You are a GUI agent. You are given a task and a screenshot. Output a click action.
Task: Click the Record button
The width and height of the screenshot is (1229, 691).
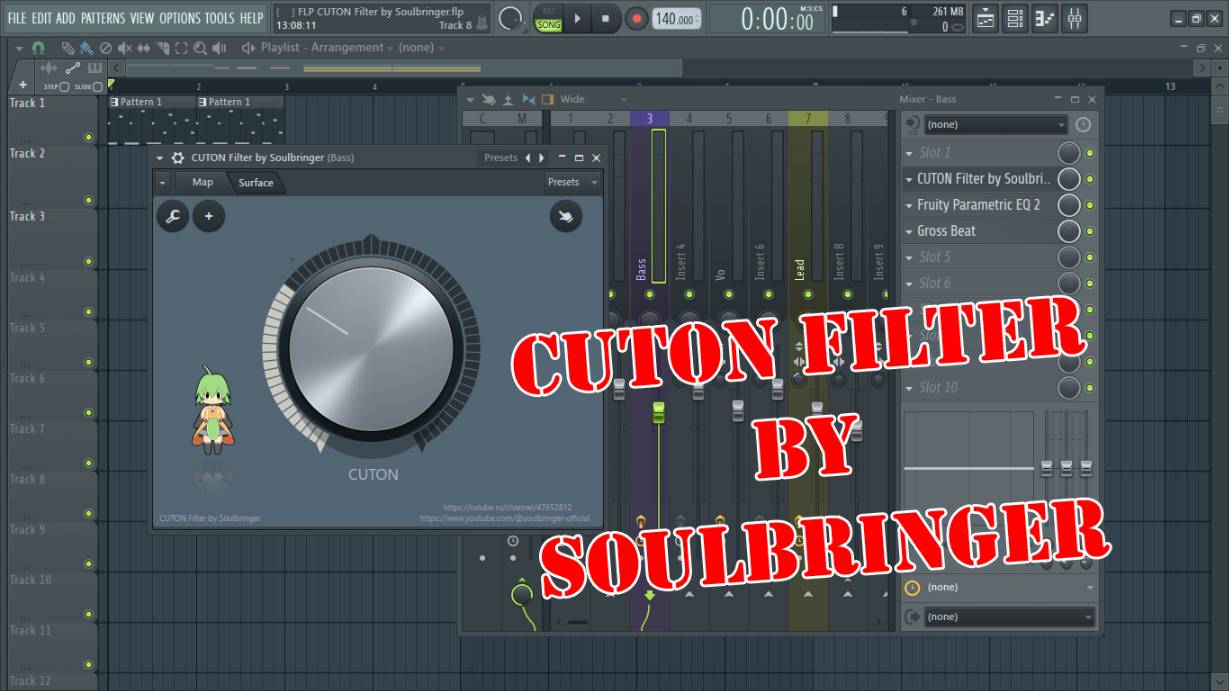point(637,18)
